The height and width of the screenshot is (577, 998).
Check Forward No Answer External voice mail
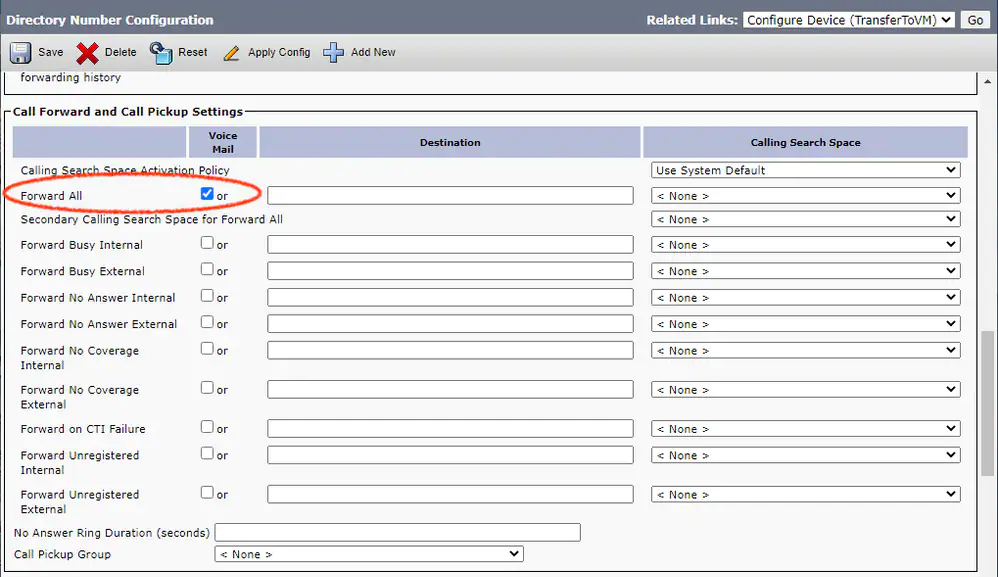point(207,321)
